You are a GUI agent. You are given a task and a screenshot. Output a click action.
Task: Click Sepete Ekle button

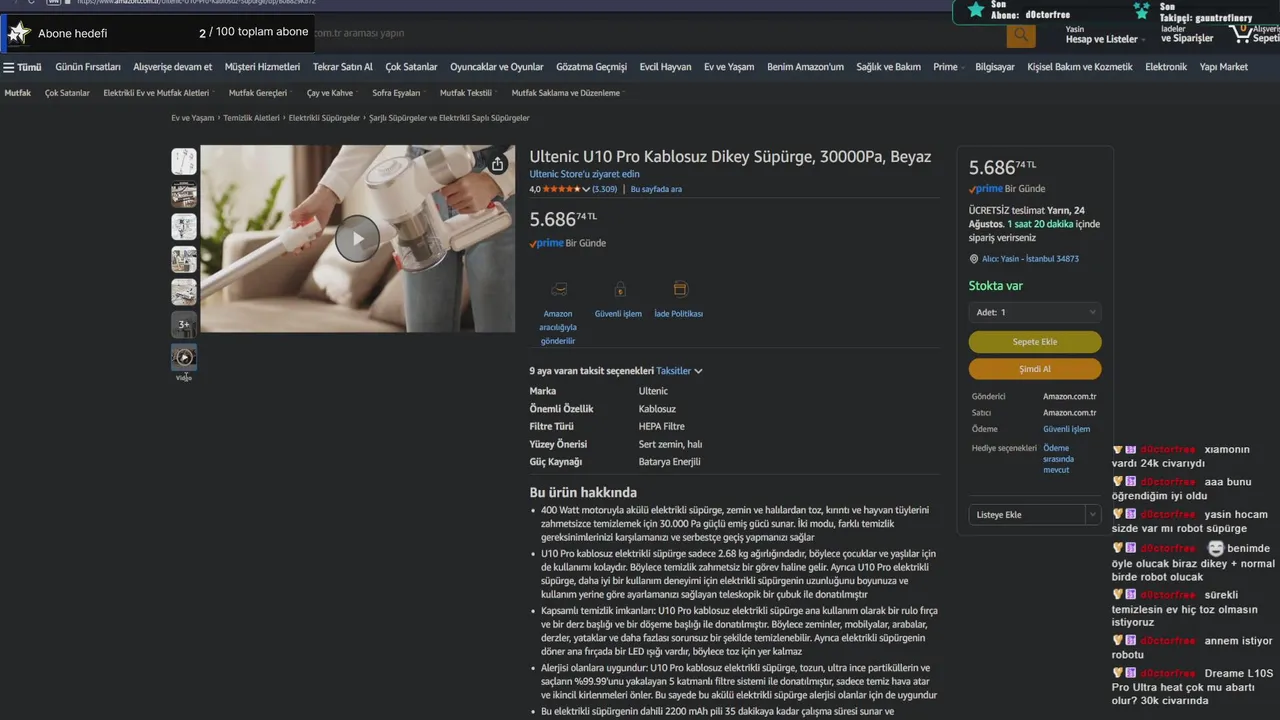point(1035,342)
